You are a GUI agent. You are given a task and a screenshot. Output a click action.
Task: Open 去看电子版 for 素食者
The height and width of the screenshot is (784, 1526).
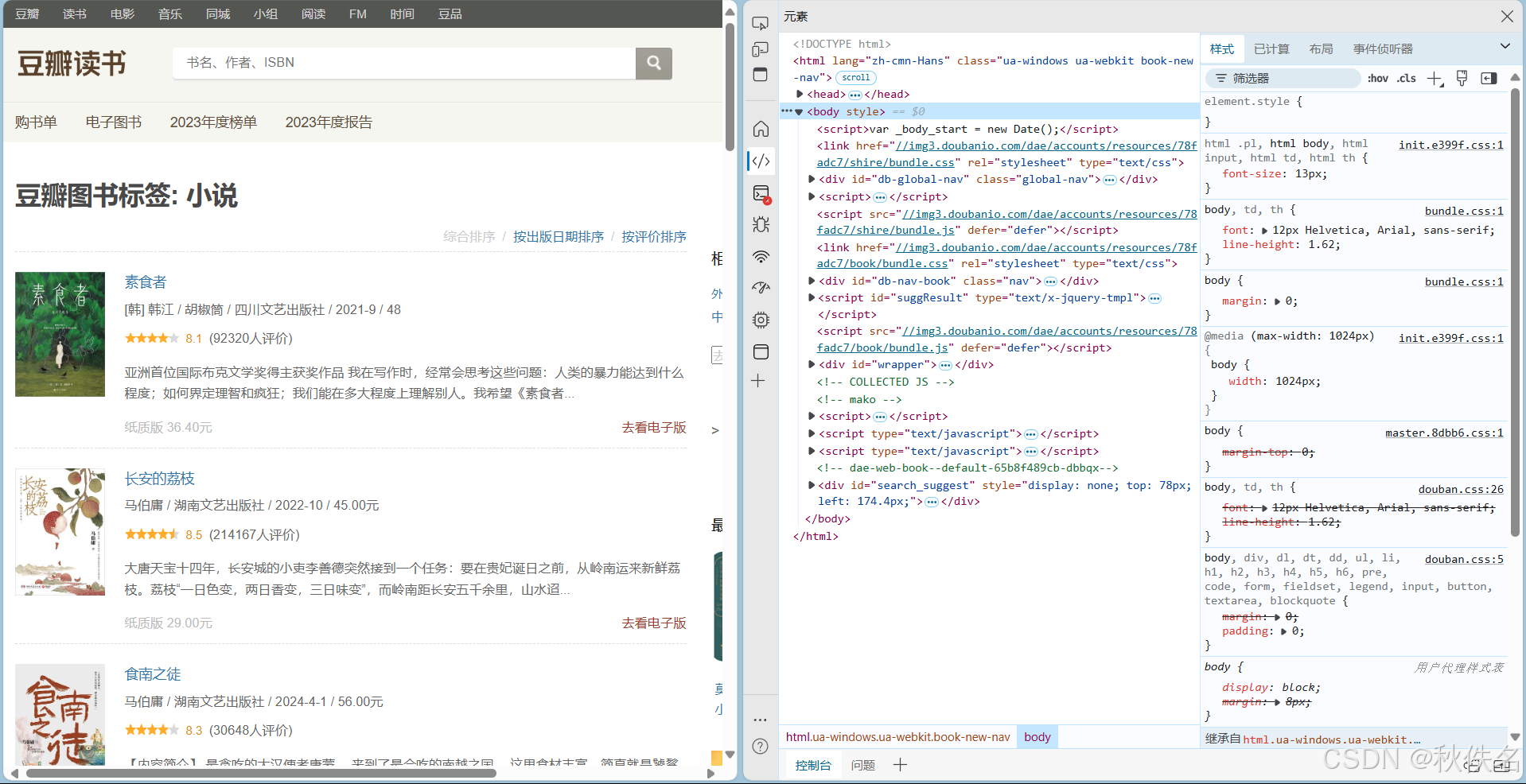654,428
